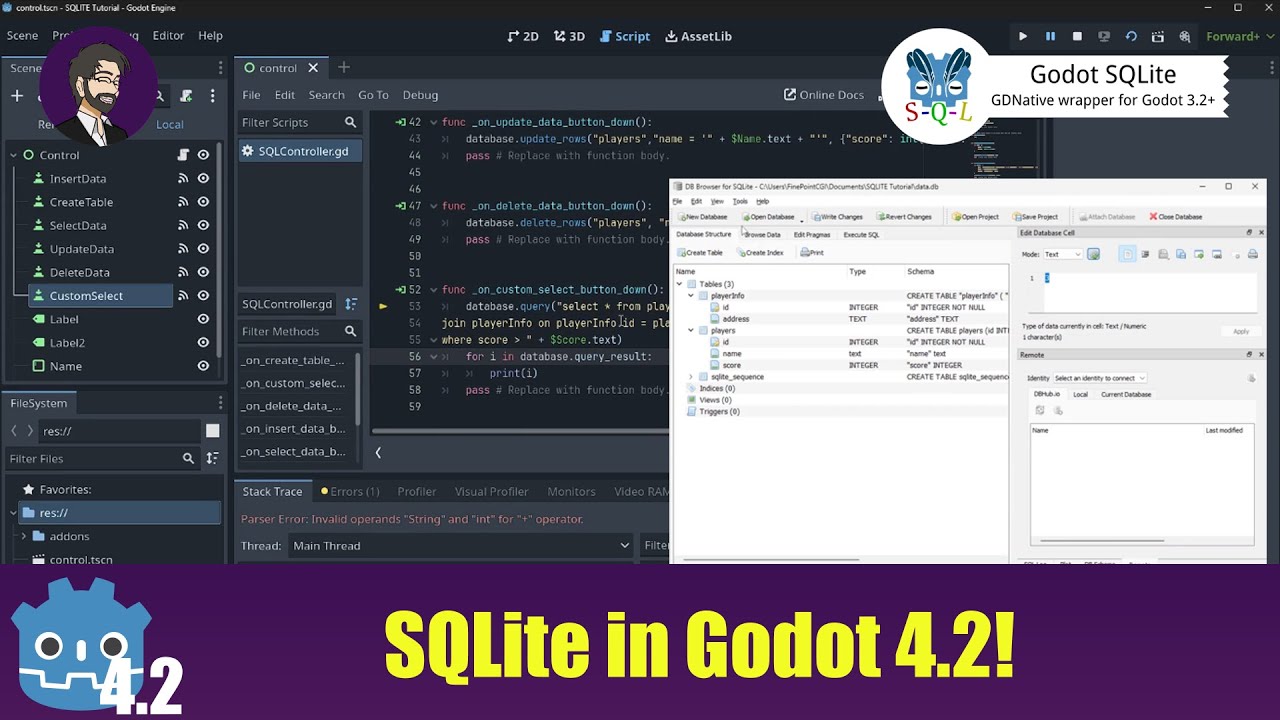1280x720 pixels.
Task: Click Create Table in DB Browser
Action: click(700, 253)
